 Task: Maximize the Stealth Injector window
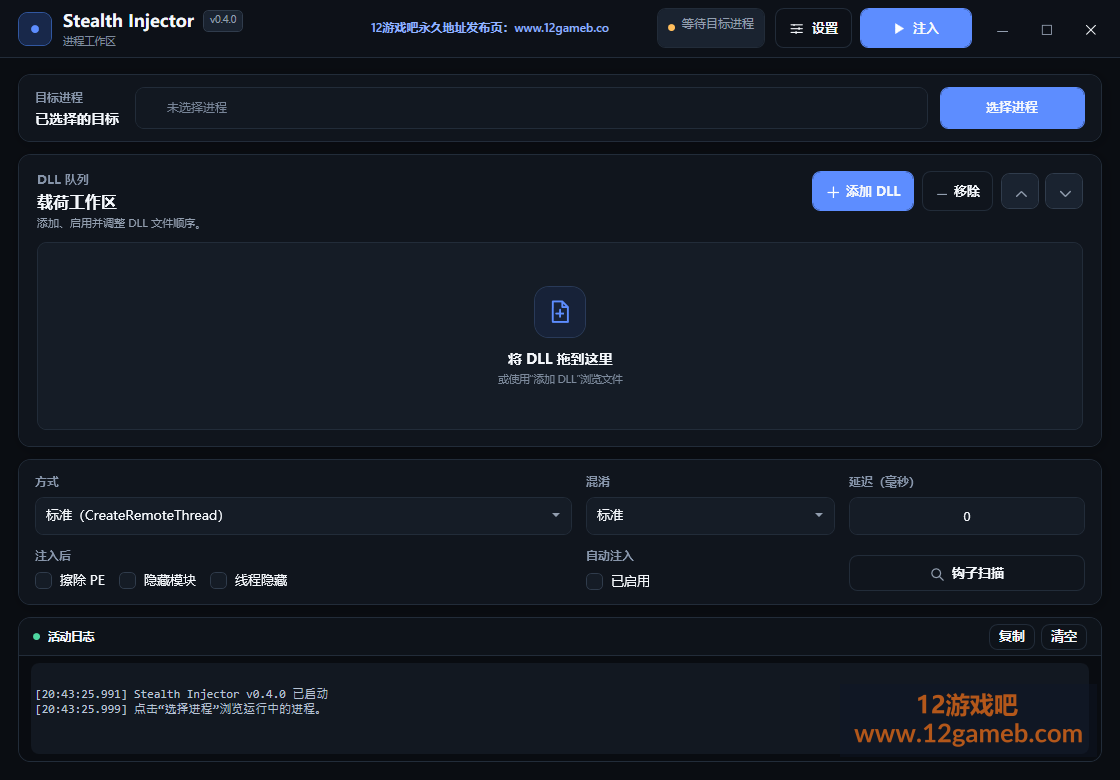click(1046, 29)
